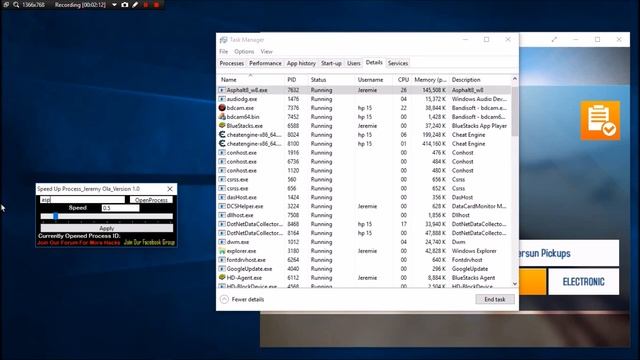Click the Pickups banner in game window
This screenshot has height=360, width=640.
point(569,253)
